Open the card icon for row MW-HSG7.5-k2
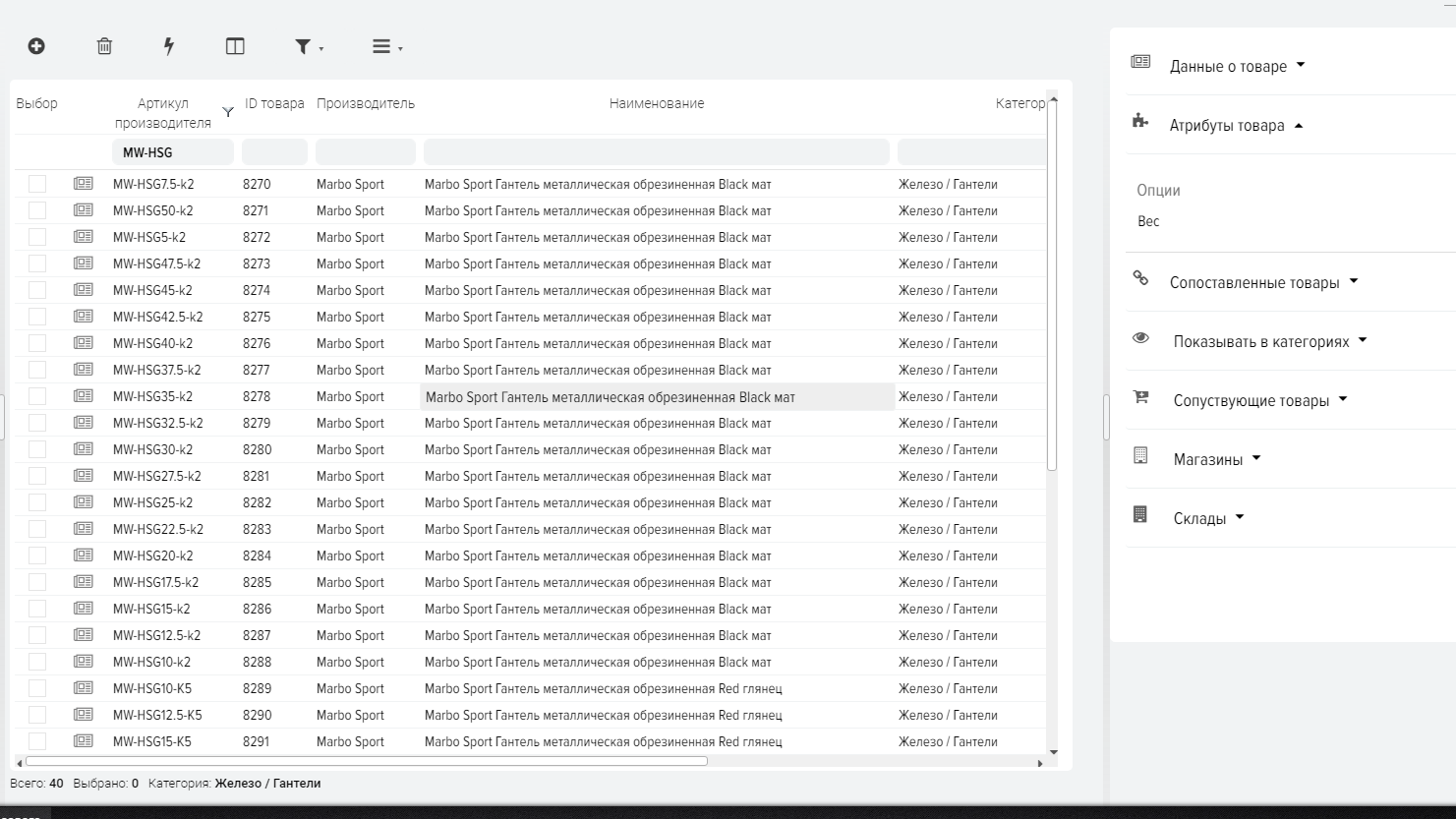 point(84,184)
